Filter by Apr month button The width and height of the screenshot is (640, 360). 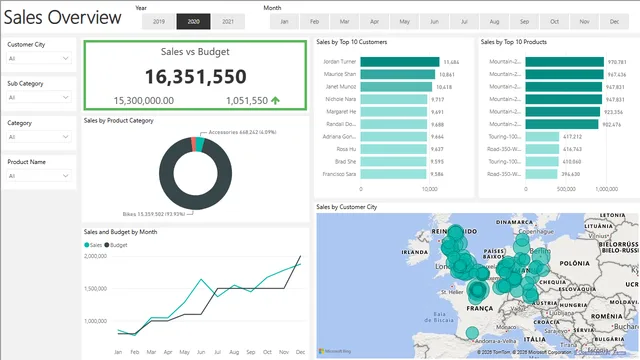tap(374, 22)
